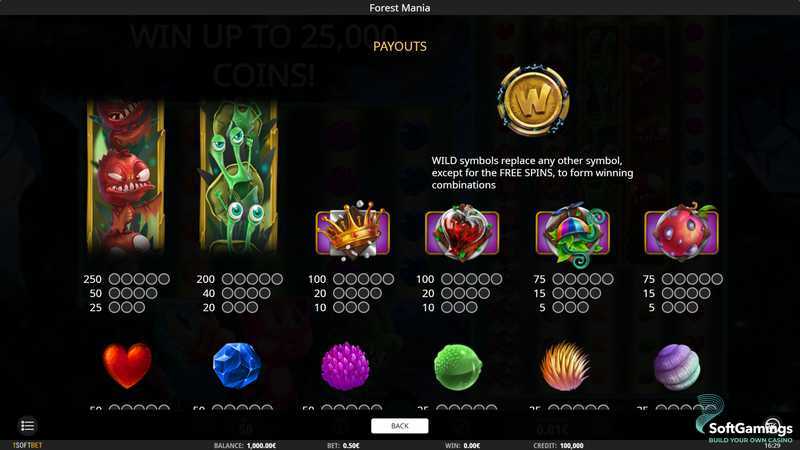
Task: Click the BACK button
Action: [x=399, y=426]
